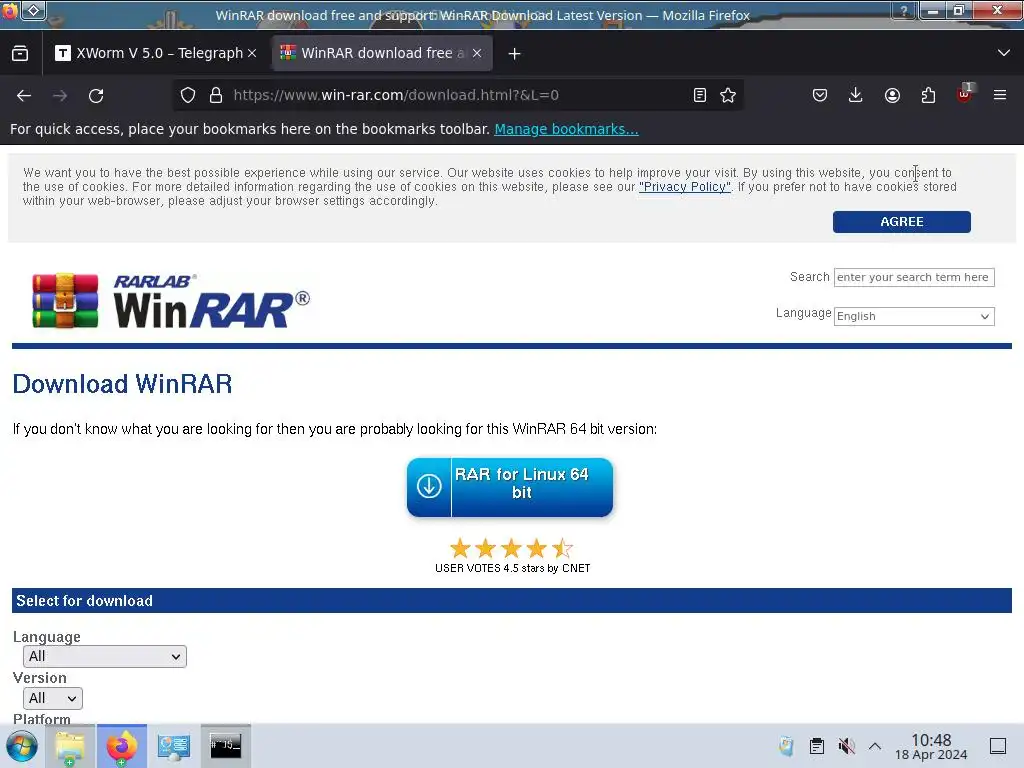Click the muted volume tray icon
This screenshot has width=1024, height=768.
pyautogui.click(x=846, y=746)
